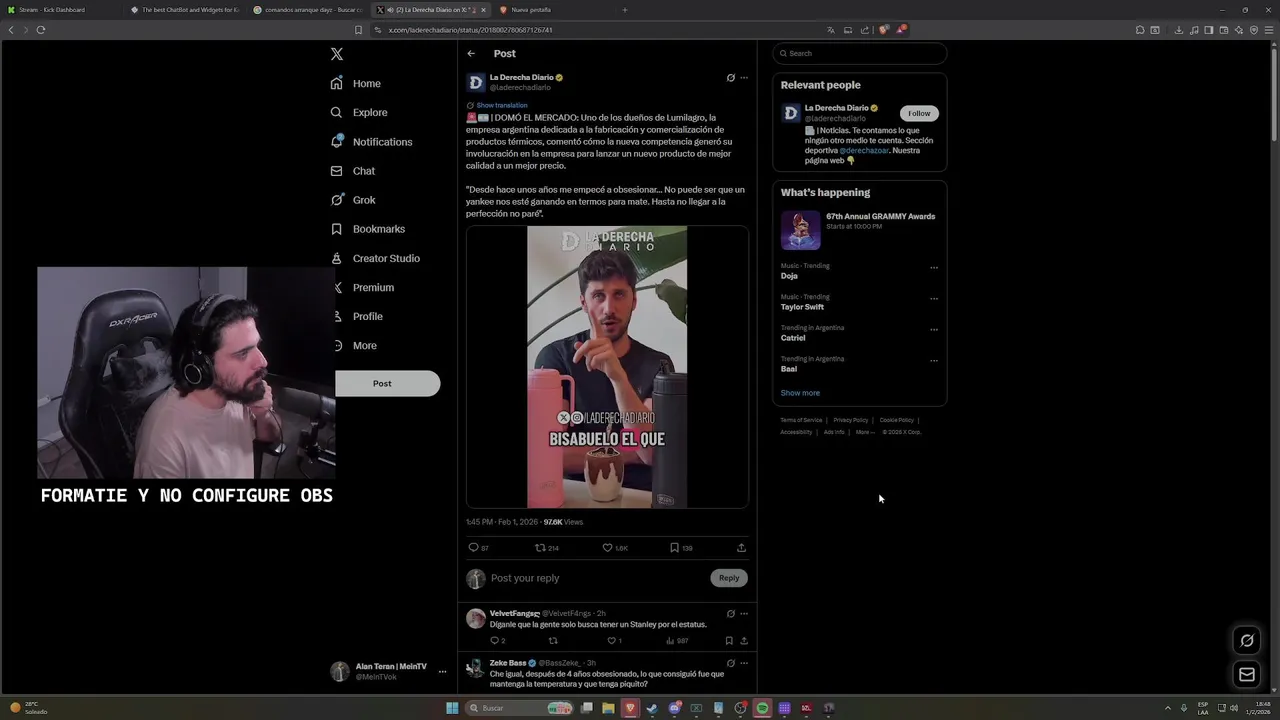The height and width of the screenshot is (720, 1280).
Task: Open options for Doja trend
Action: (x=934, y=268)
